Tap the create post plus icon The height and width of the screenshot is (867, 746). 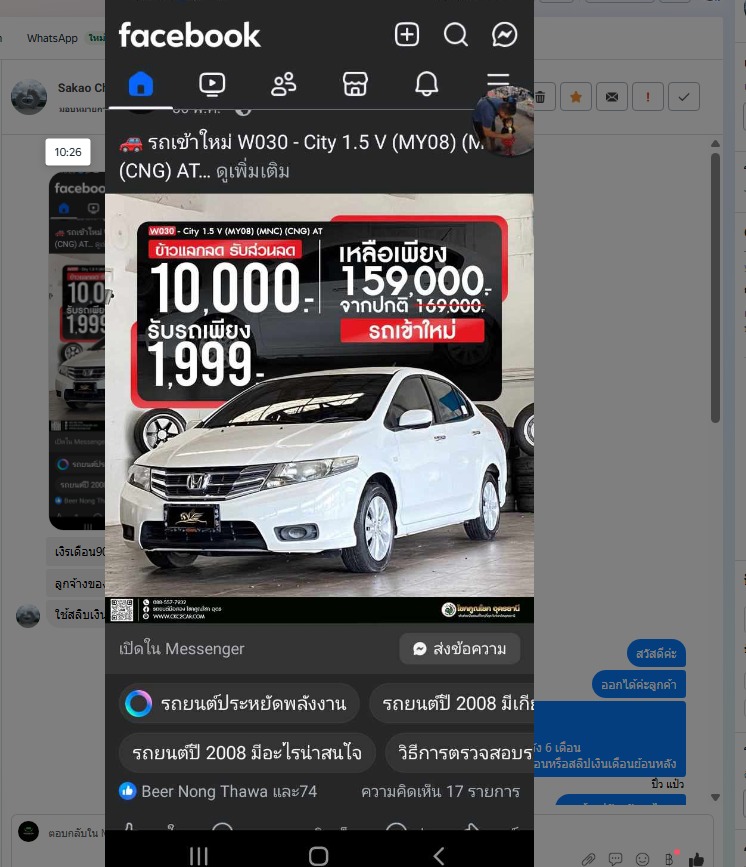click(406, 34)
